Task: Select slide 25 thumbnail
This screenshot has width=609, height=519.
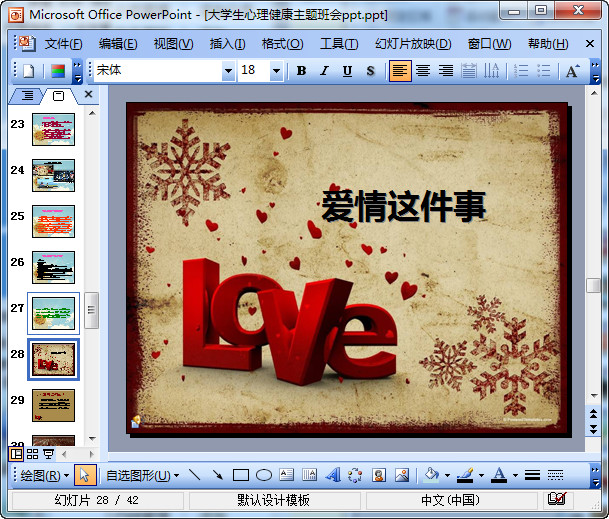Action: (53, 221)
